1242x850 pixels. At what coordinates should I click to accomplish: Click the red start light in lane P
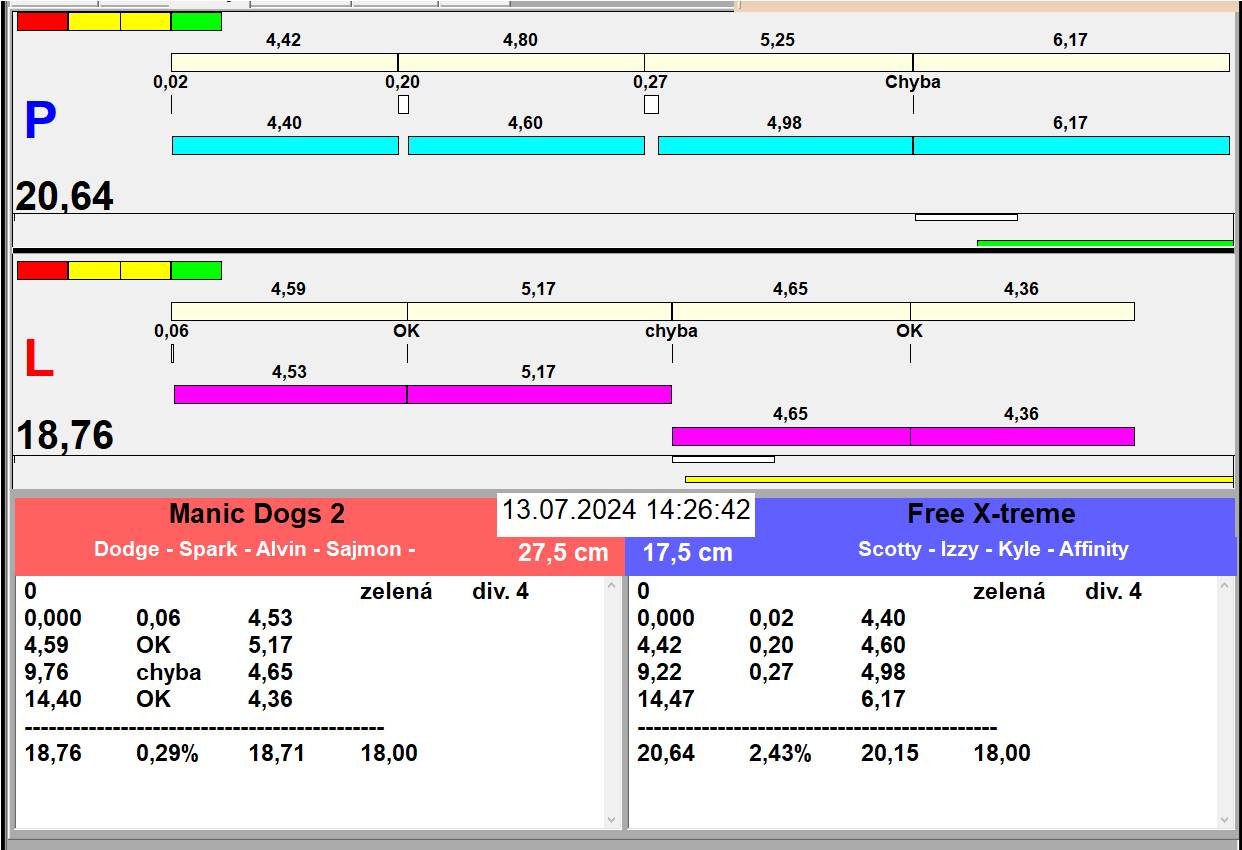point(42,21)
